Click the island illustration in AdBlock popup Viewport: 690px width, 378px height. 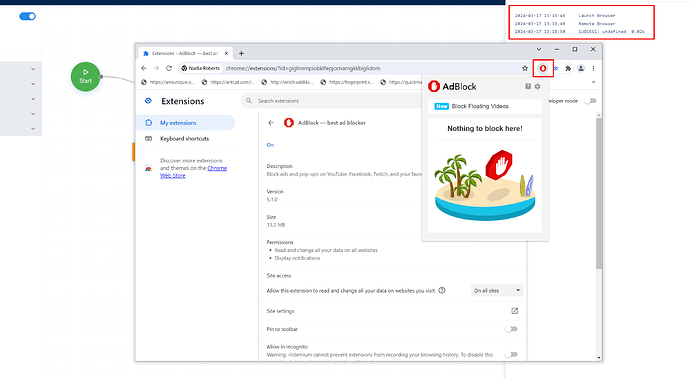coord(485,185)
